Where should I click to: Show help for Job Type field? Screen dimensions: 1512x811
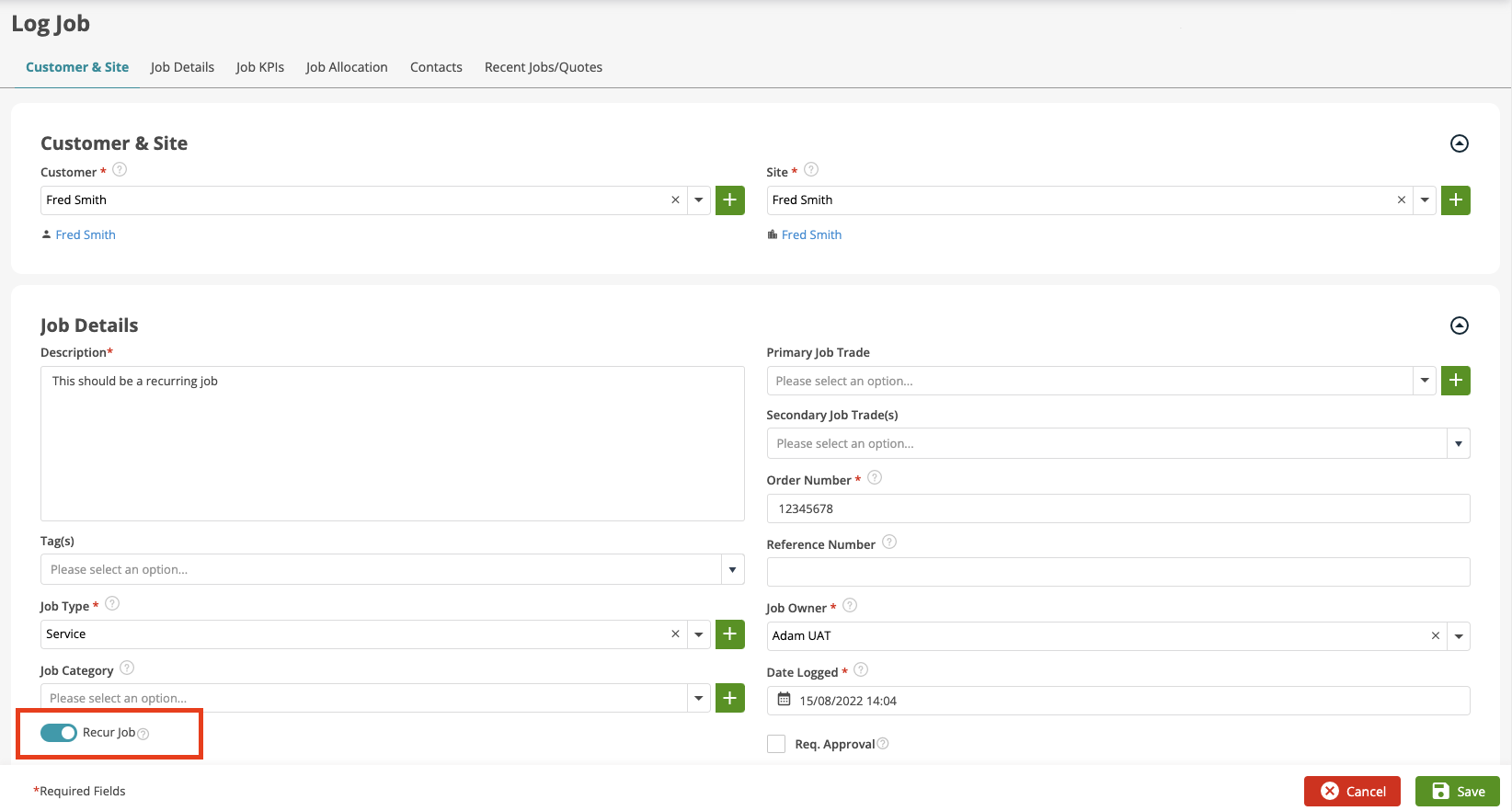[112, 603]
